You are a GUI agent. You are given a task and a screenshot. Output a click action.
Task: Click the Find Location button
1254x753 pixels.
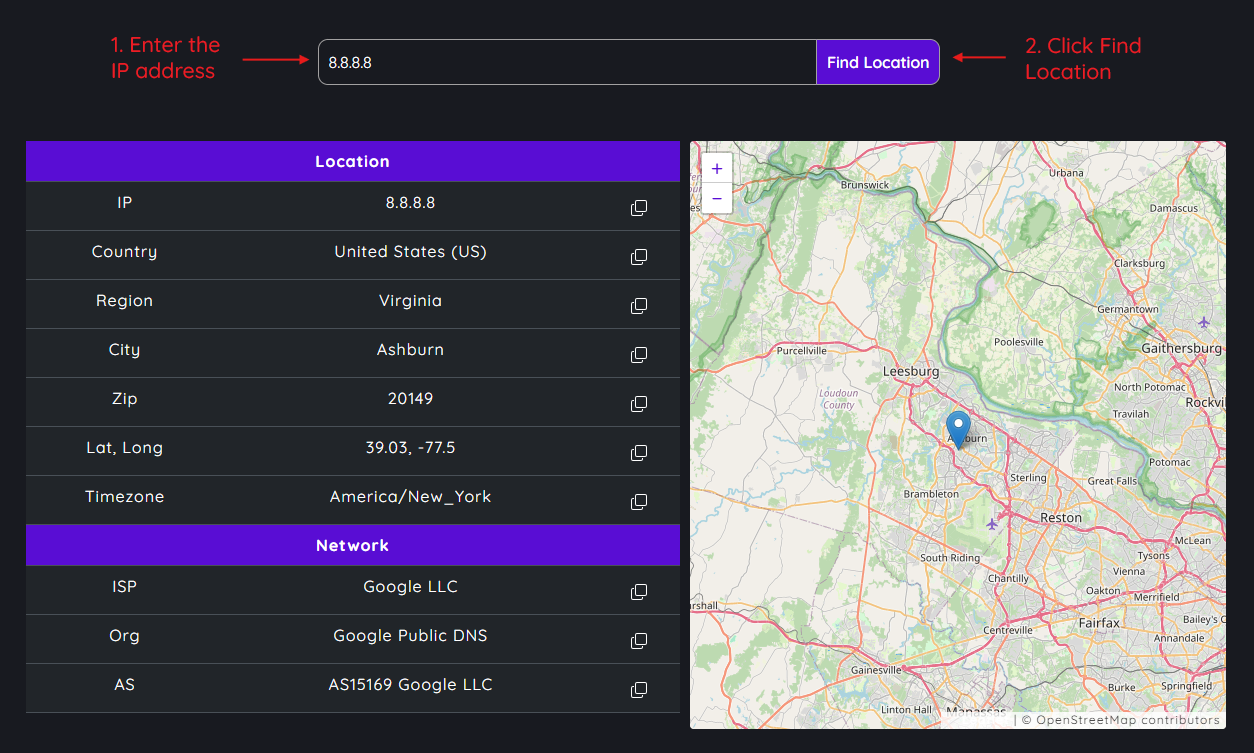coord(877,61)
